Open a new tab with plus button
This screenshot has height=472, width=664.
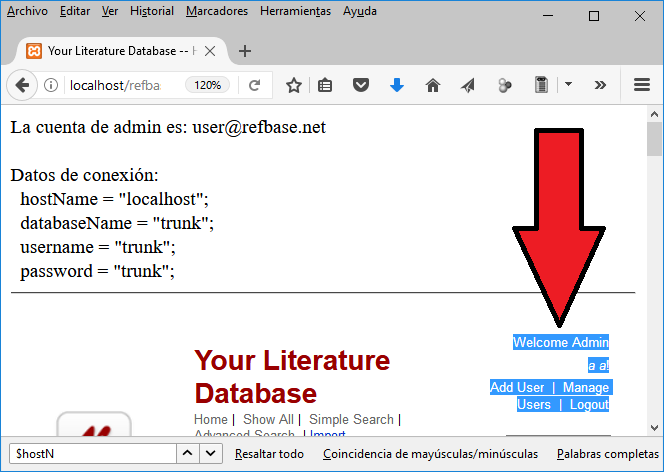click(x=245, y=51)
